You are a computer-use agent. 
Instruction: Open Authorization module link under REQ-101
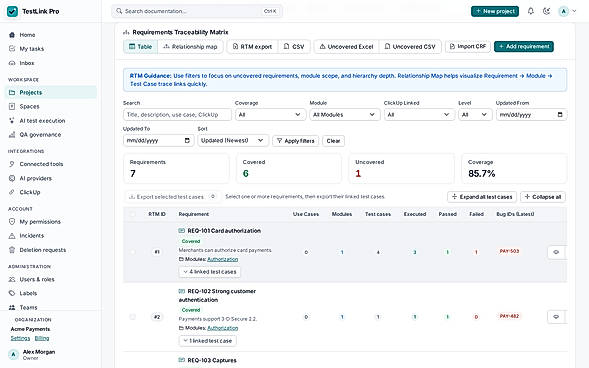click(222, 259)
